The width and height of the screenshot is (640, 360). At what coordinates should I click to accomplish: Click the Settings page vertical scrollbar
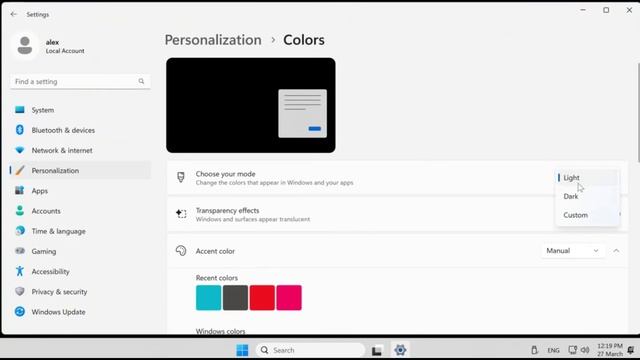point(638,112)
